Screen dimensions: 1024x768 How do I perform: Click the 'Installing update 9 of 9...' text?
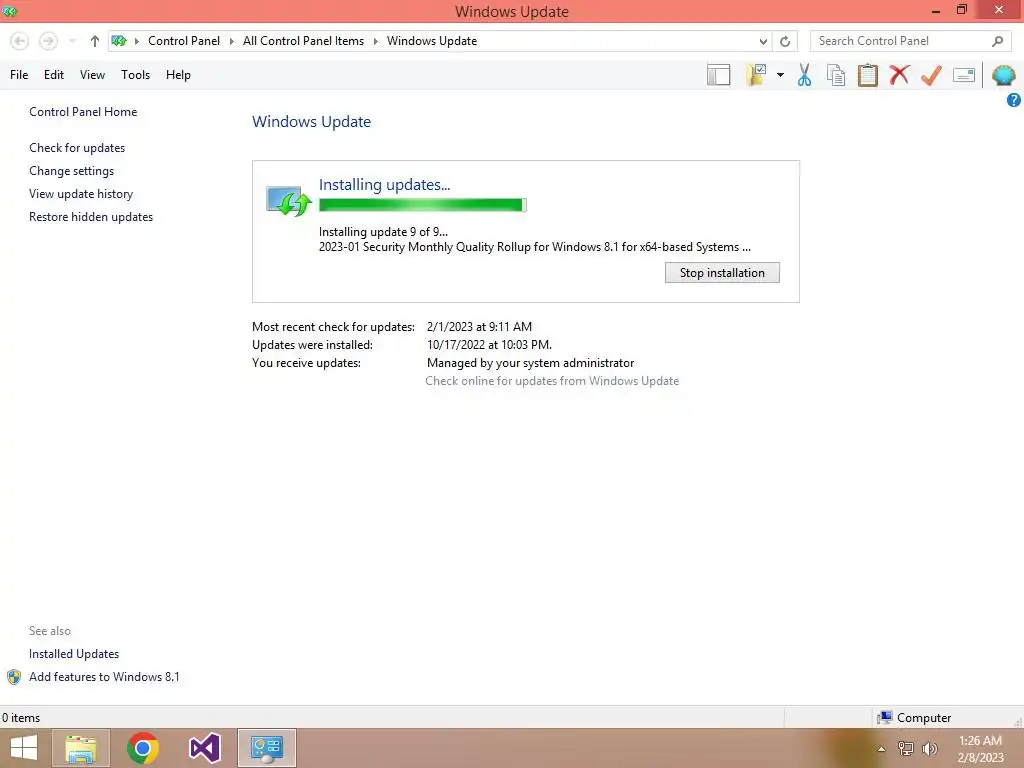(383, 232)
